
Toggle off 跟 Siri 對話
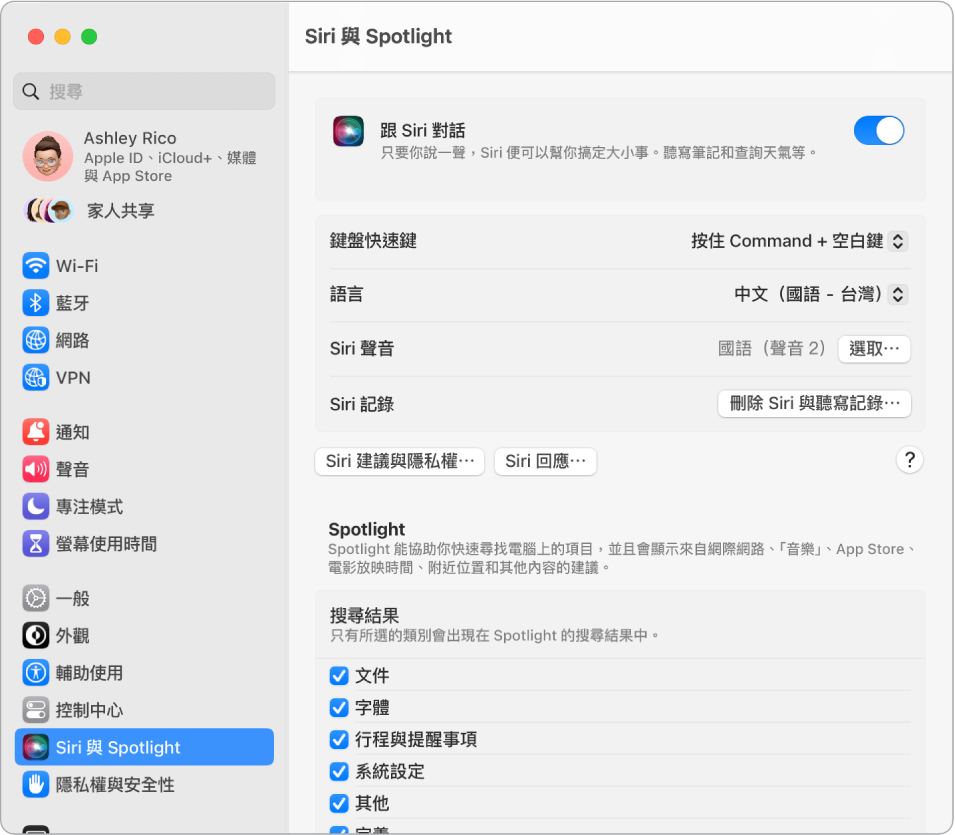879,130
